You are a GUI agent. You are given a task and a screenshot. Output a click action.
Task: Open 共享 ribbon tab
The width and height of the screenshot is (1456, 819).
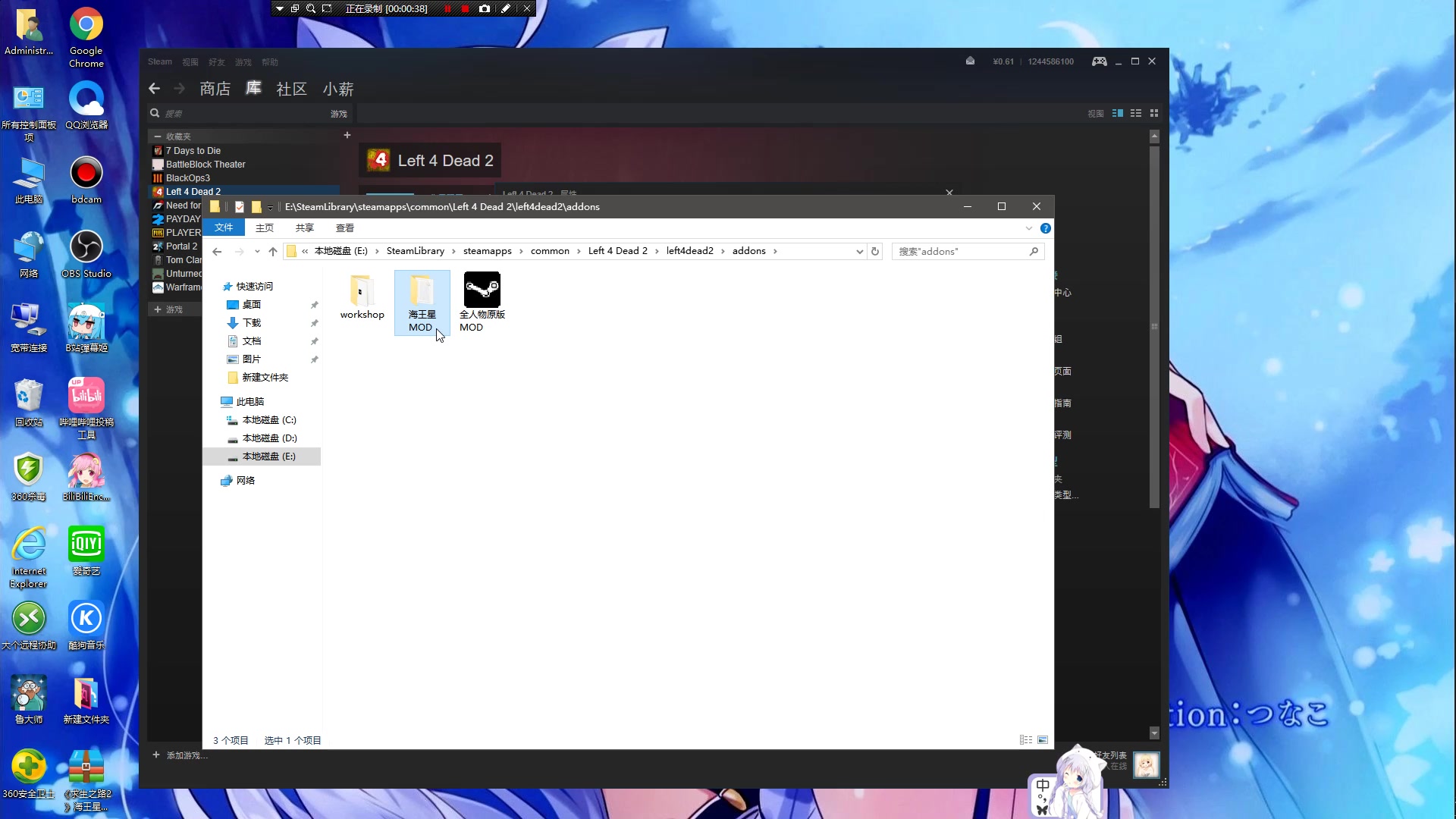[305, 228]
